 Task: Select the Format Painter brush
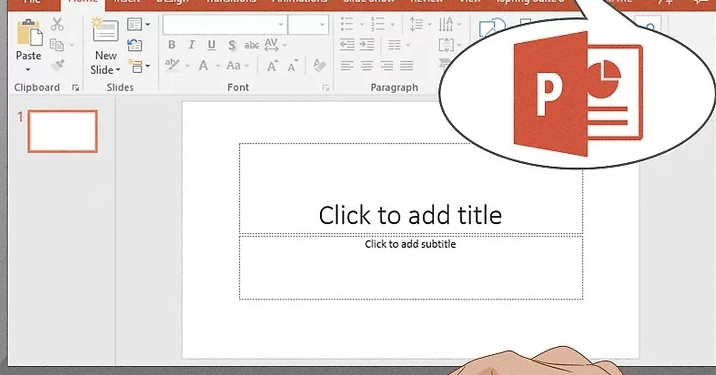coord(58,65)
